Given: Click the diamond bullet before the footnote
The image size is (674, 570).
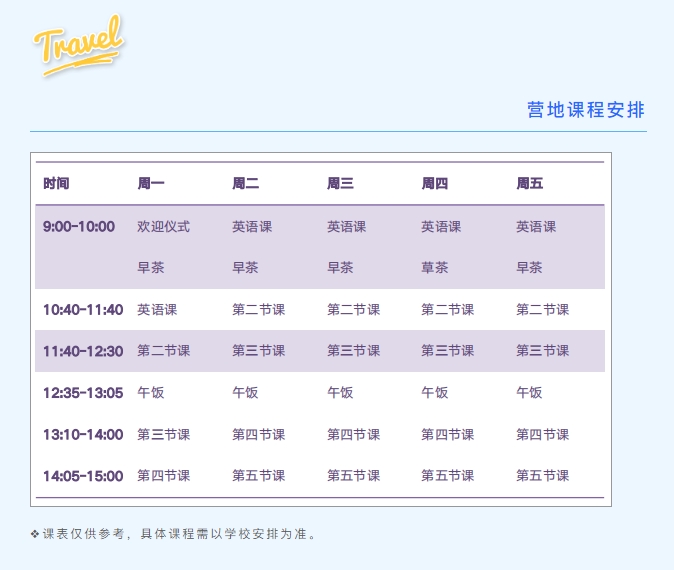Looking at the screenshot, I should [x=34, y=534].
